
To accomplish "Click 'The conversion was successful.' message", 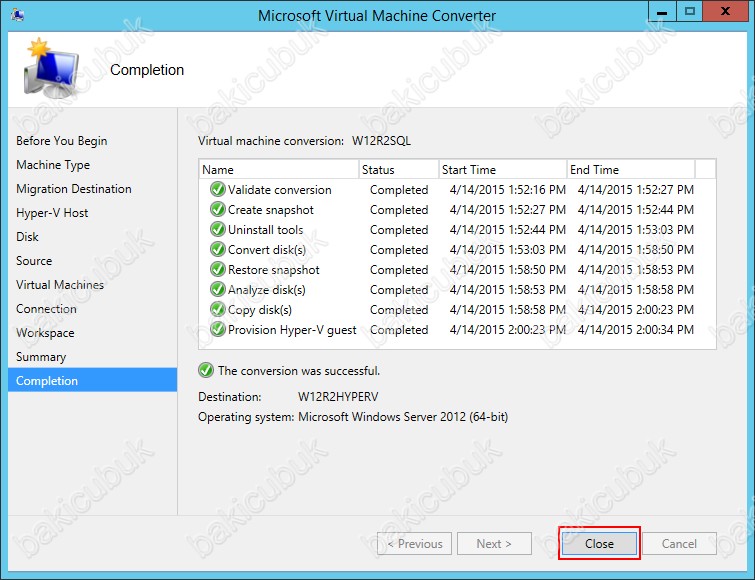I will click(299, 371).
